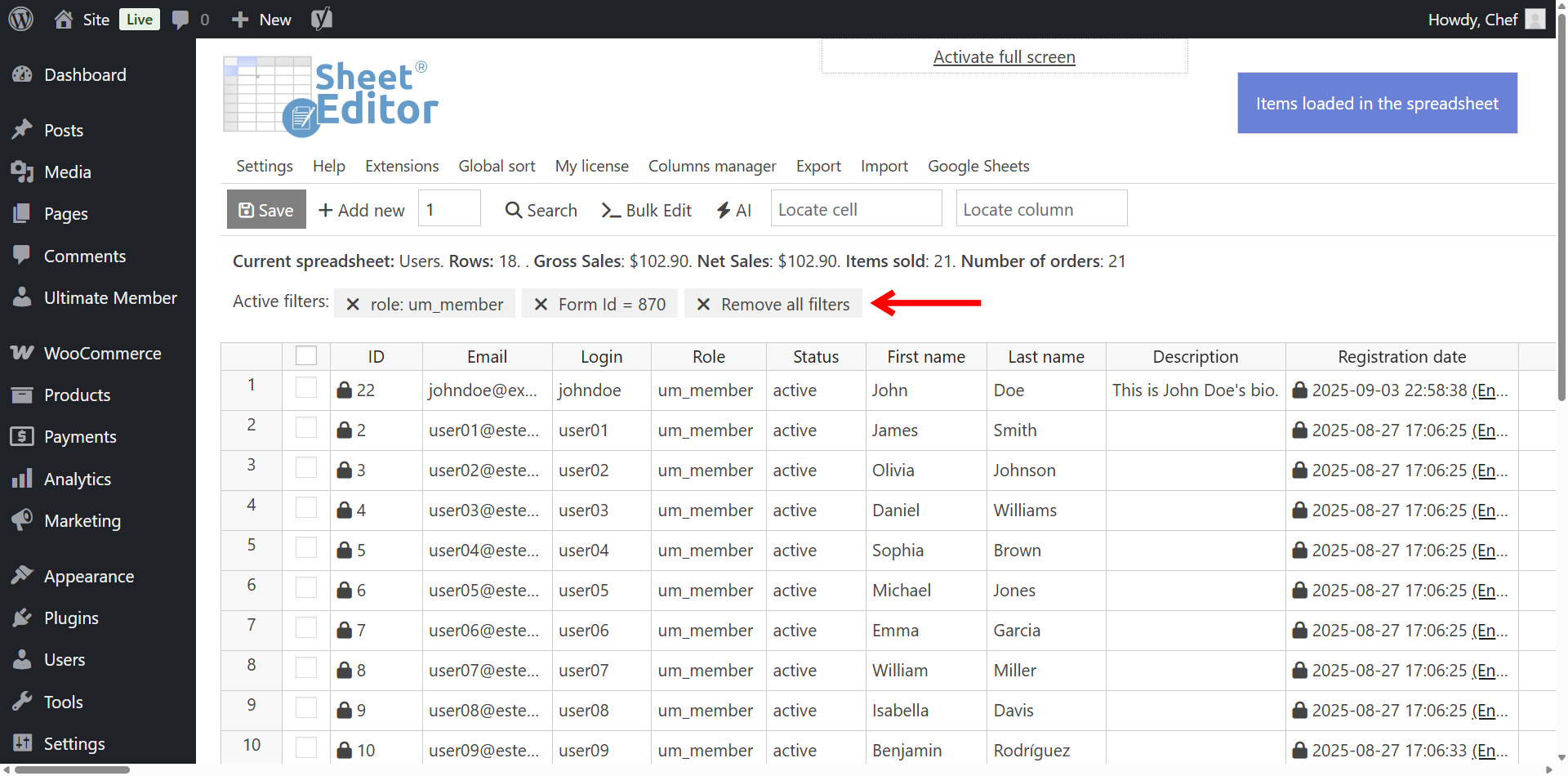Viewport: 1568px width, 776px height.
Task: Click the rows-to-add number field
Action: pyautogui.click(x=449, y=208)
